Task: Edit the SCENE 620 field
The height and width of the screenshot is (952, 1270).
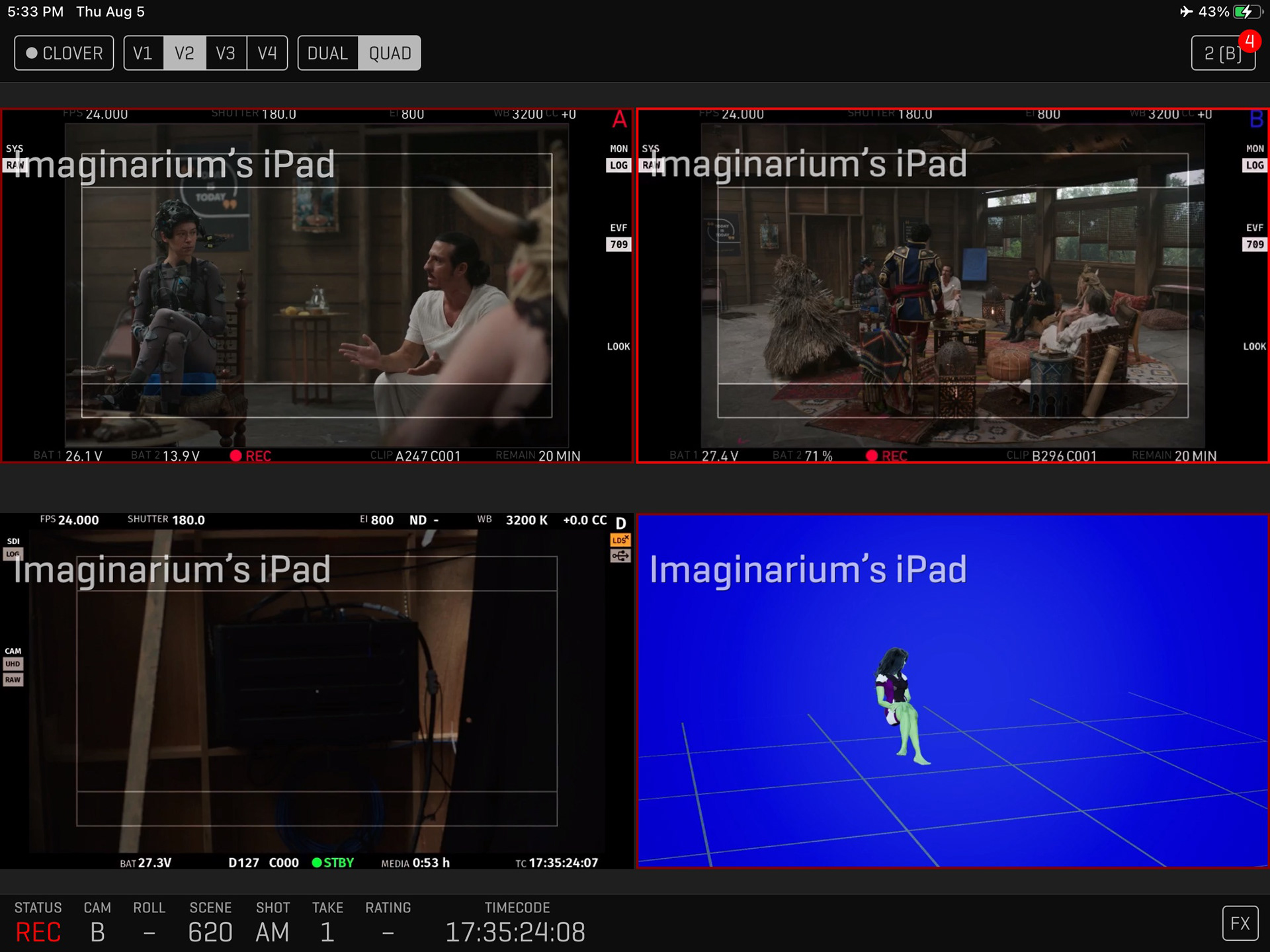Action: point(210,932)
